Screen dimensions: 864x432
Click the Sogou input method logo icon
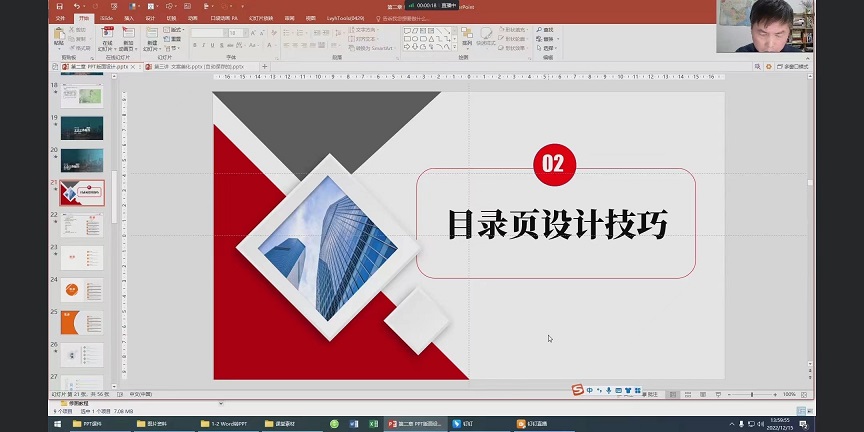click(576, 389)
